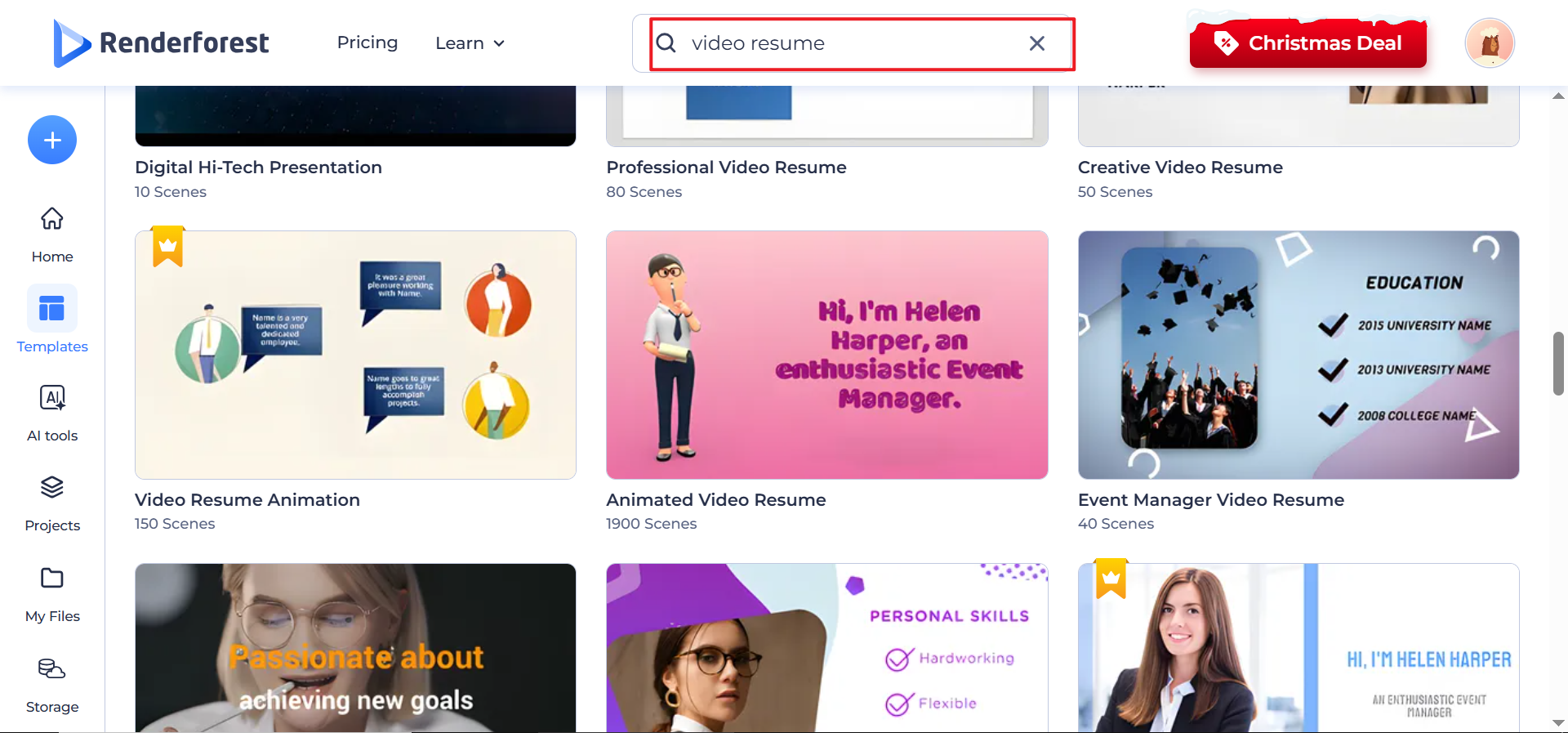
Task: Click the scroll down arrow of scrollbar
Action: click(1558, 723)
